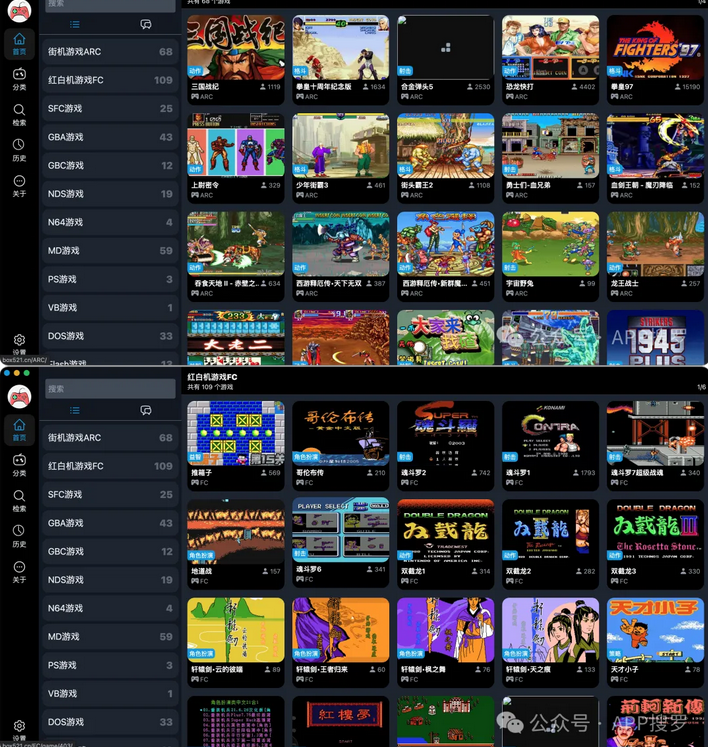The width and height of the screenshot is (708, 747).
Task: Open DOS游戏 category in lower window
Action: pyautogui.click(x=110, y=722)
